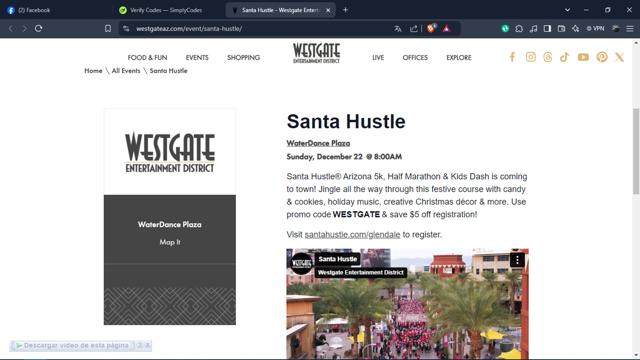Go to All Events breadcrumb link
The image size is (640, 360).
click(126, 71)
